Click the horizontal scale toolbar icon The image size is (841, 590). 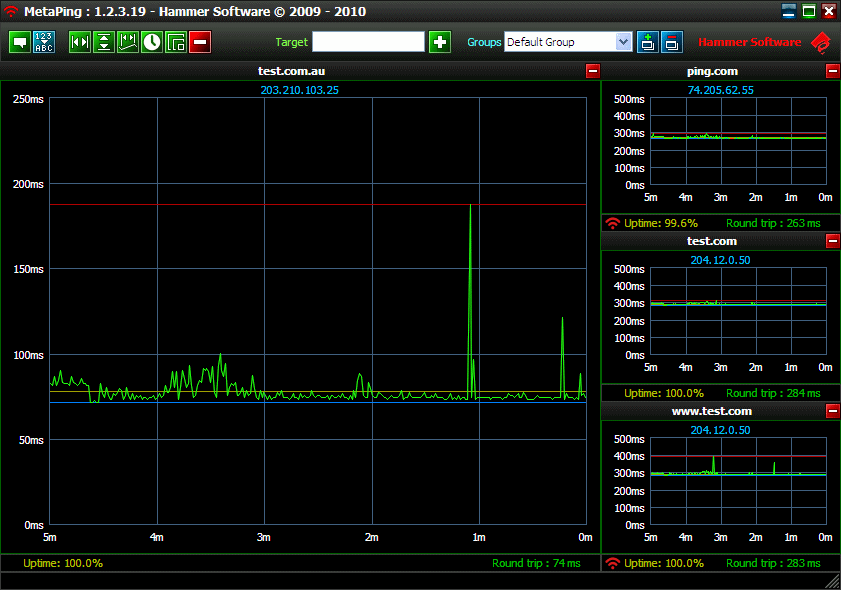[80, 42]
